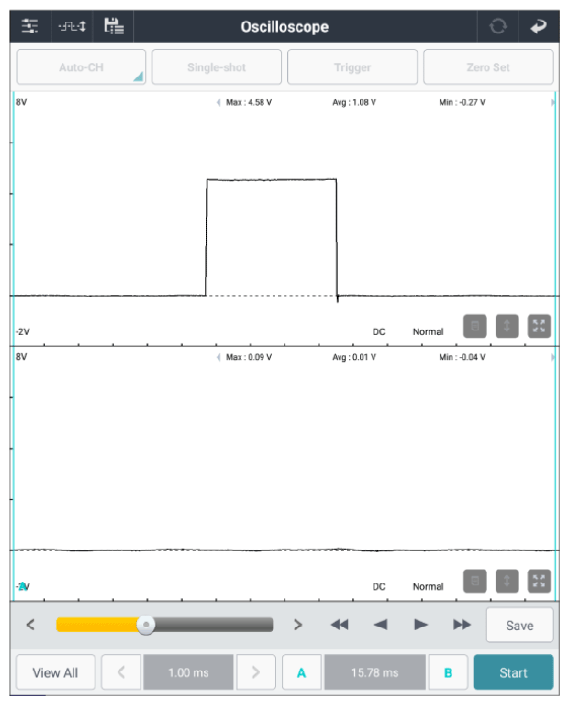Maximize the top channel graph
The width and height of the screenshot is (569, 705).
point(539,326)
